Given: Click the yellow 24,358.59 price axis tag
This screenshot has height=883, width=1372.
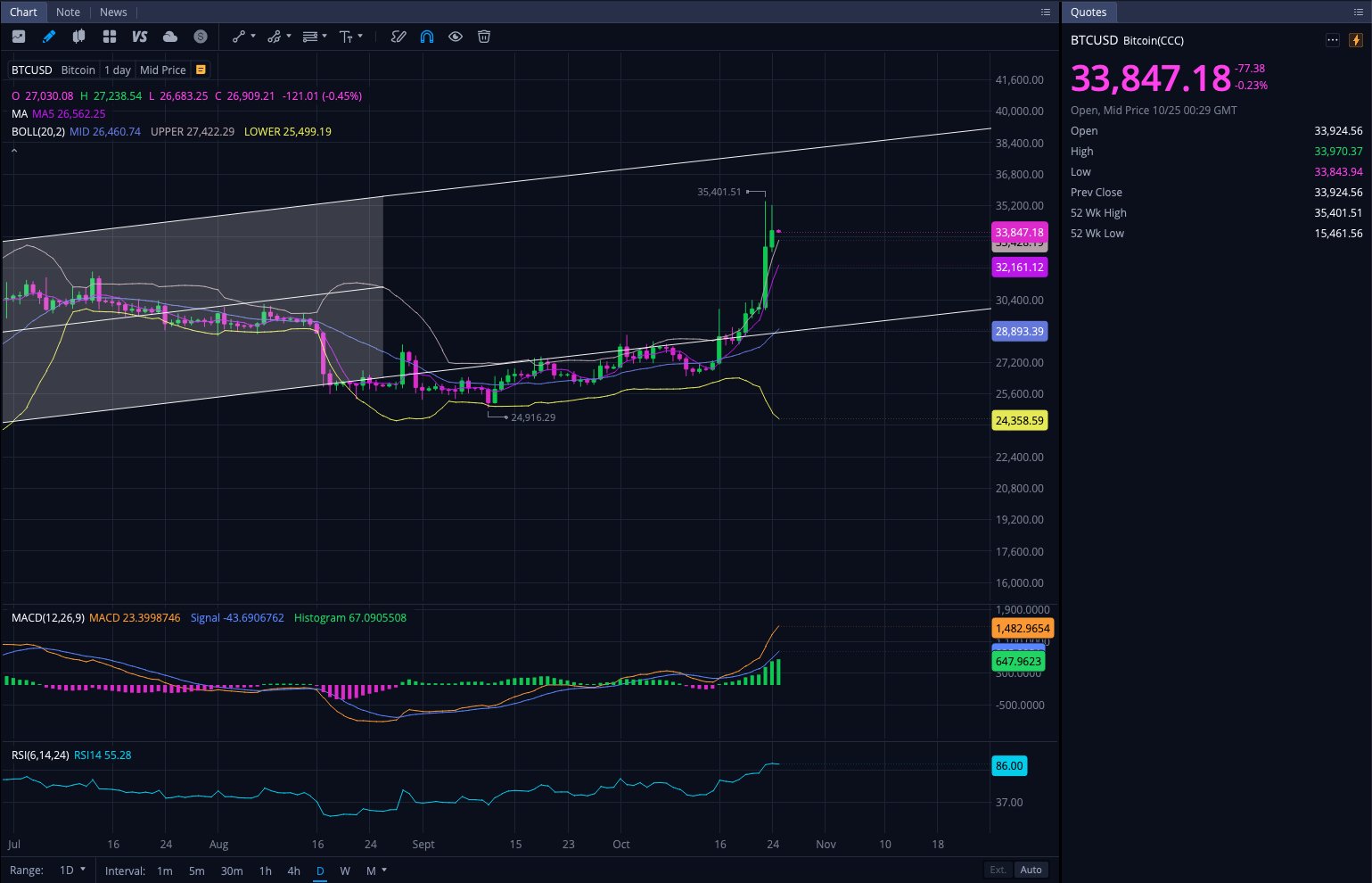Looking at the screenshot, I should coord(1020,420).
